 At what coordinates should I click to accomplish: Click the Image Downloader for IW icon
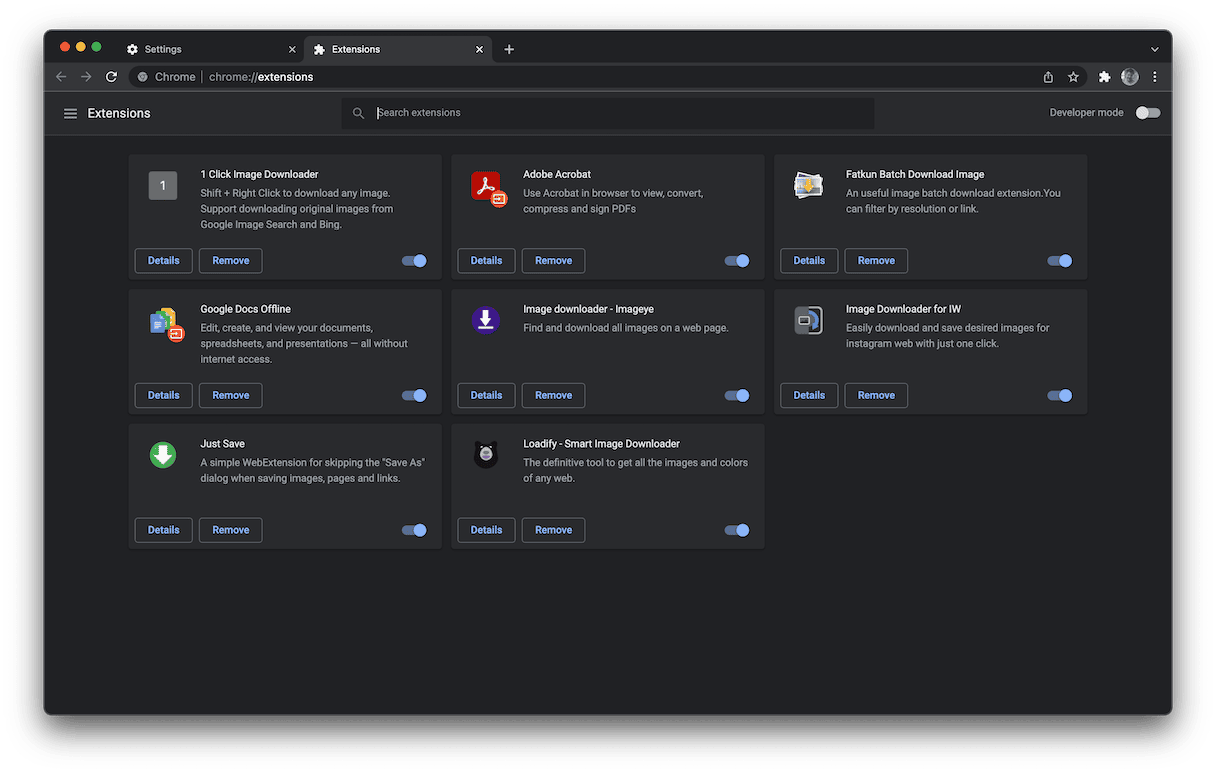click(x=808, y=320)
